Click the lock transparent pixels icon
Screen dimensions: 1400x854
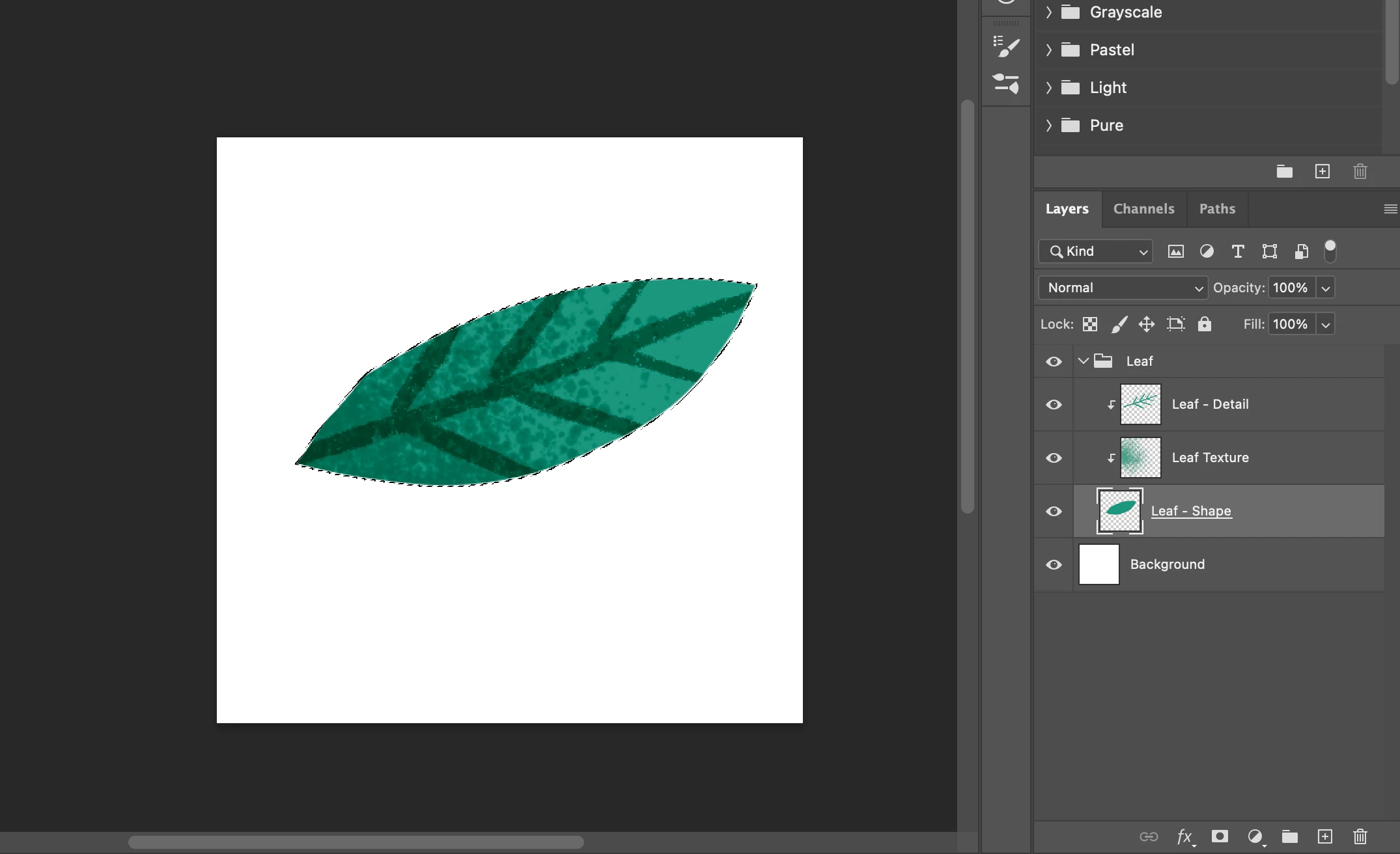(1090, 324)
